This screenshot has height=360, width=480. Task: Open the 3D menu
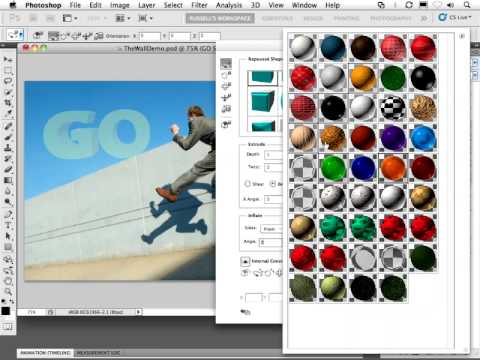tap(255, 5)
